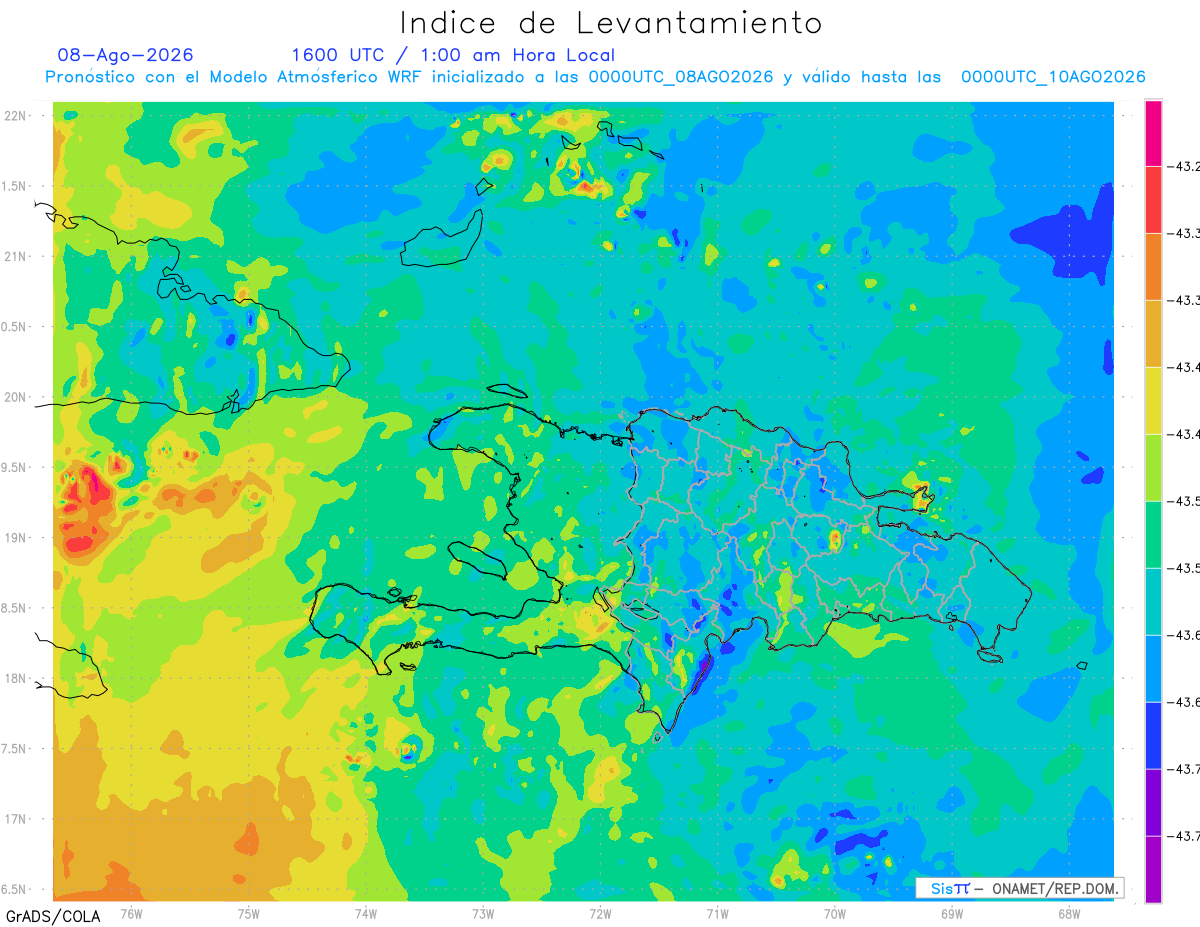The width and height of the screenshot is (1200, 927).
Task: Click the "17N" latitude label
Action: click(16, 819)
